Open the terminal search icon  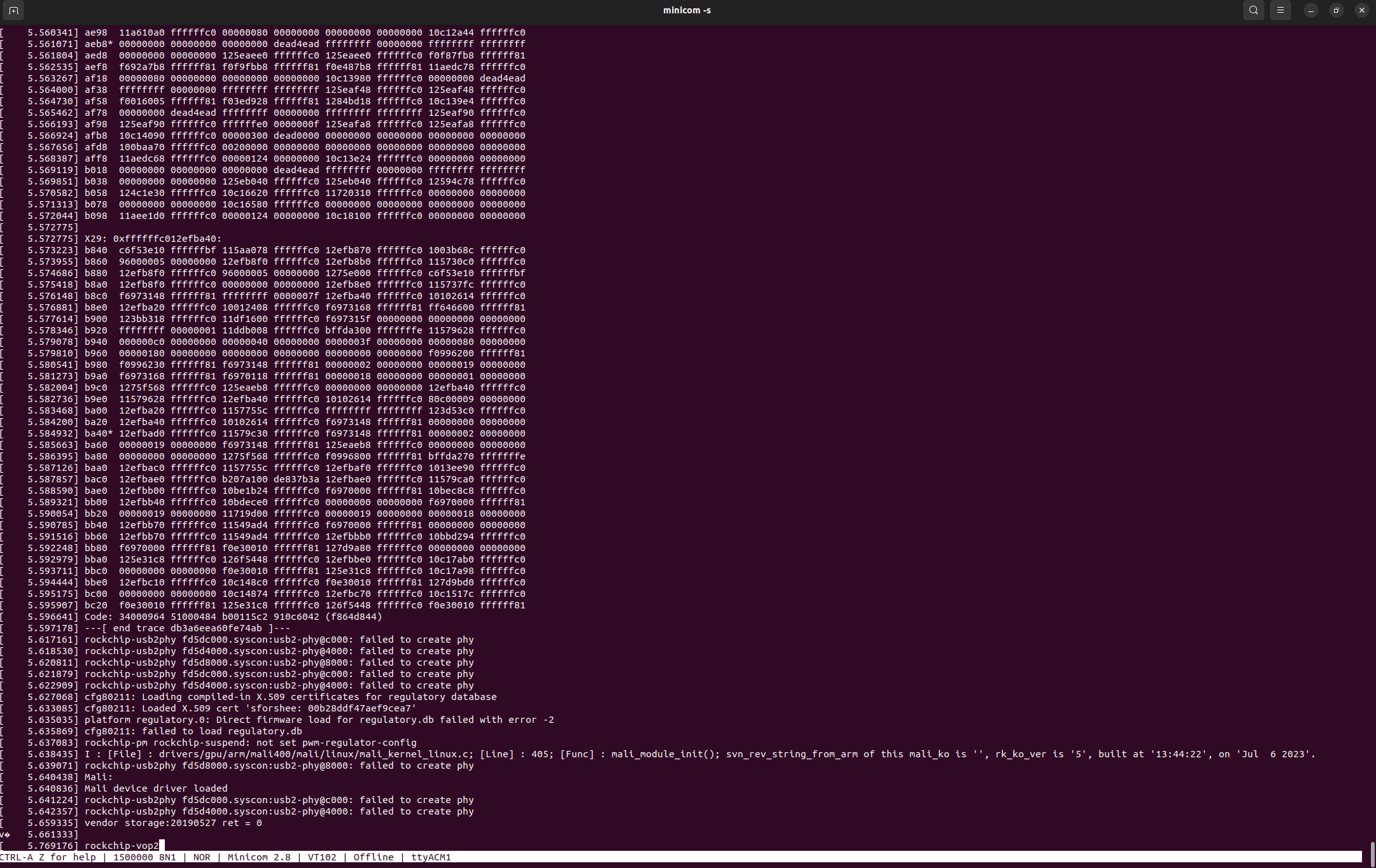coord(1253,10)
